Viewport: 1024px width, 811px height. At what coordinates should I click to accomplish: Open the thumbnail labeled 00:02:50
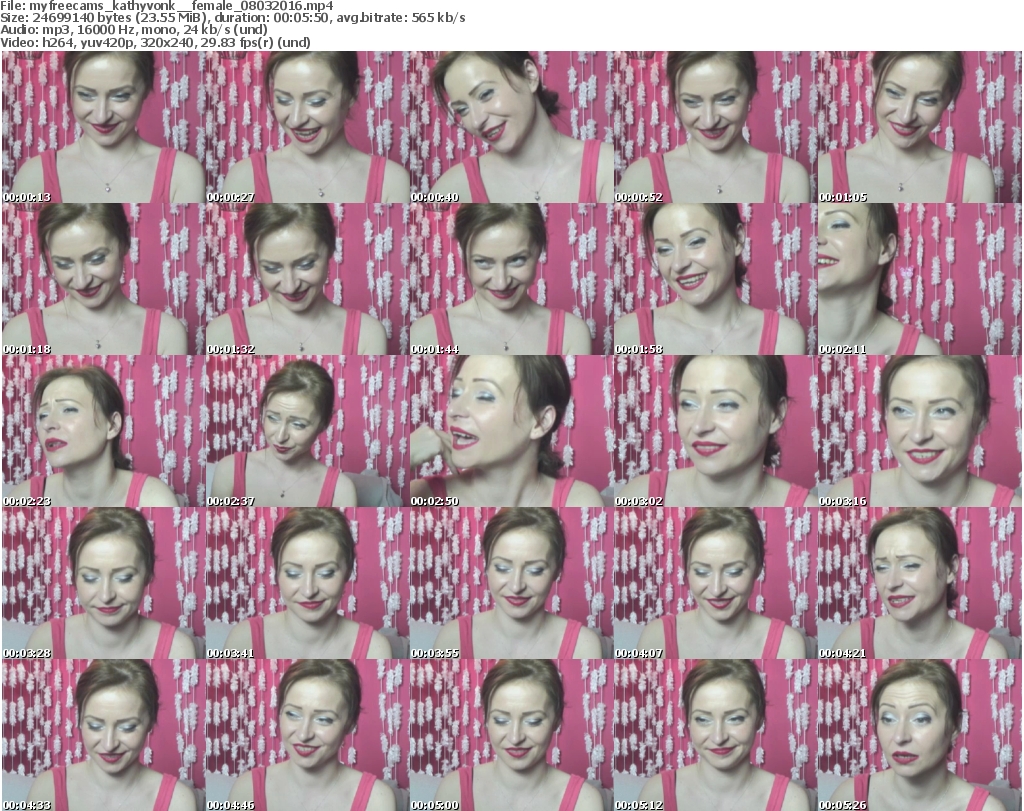(x=511, y=431)
